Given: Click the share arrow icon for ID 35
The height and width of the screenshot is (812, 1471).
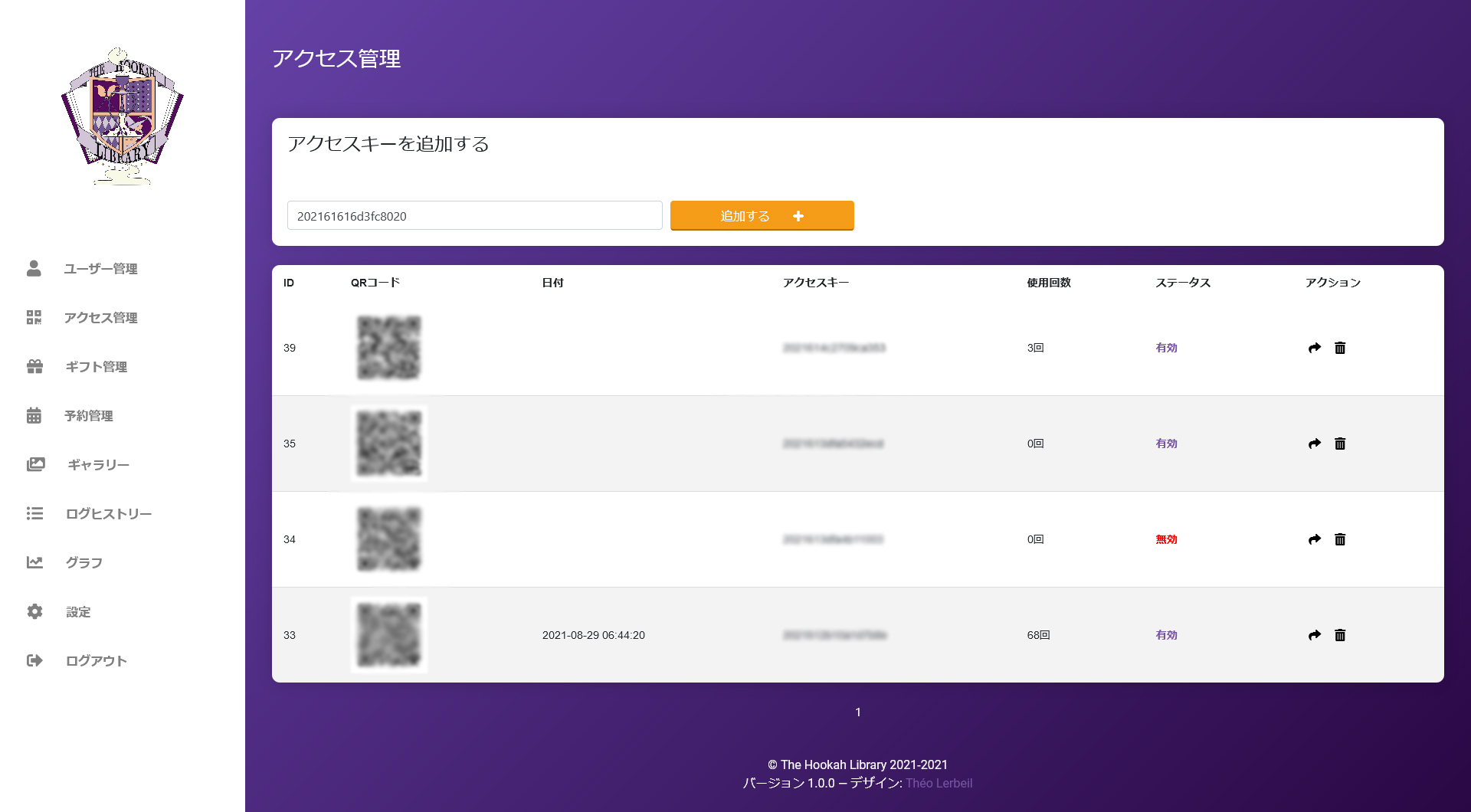Looking at the screenshot, I should 1315,444.
